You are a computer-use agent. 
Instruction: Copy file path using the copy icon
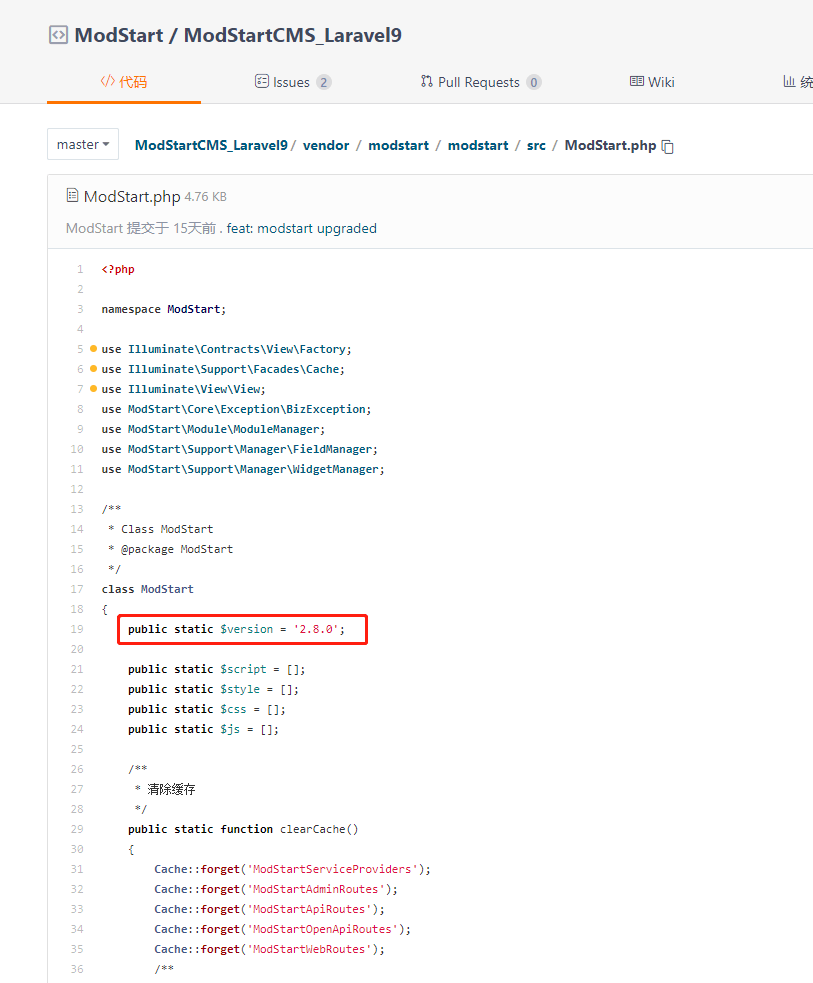tap(668, 146)
